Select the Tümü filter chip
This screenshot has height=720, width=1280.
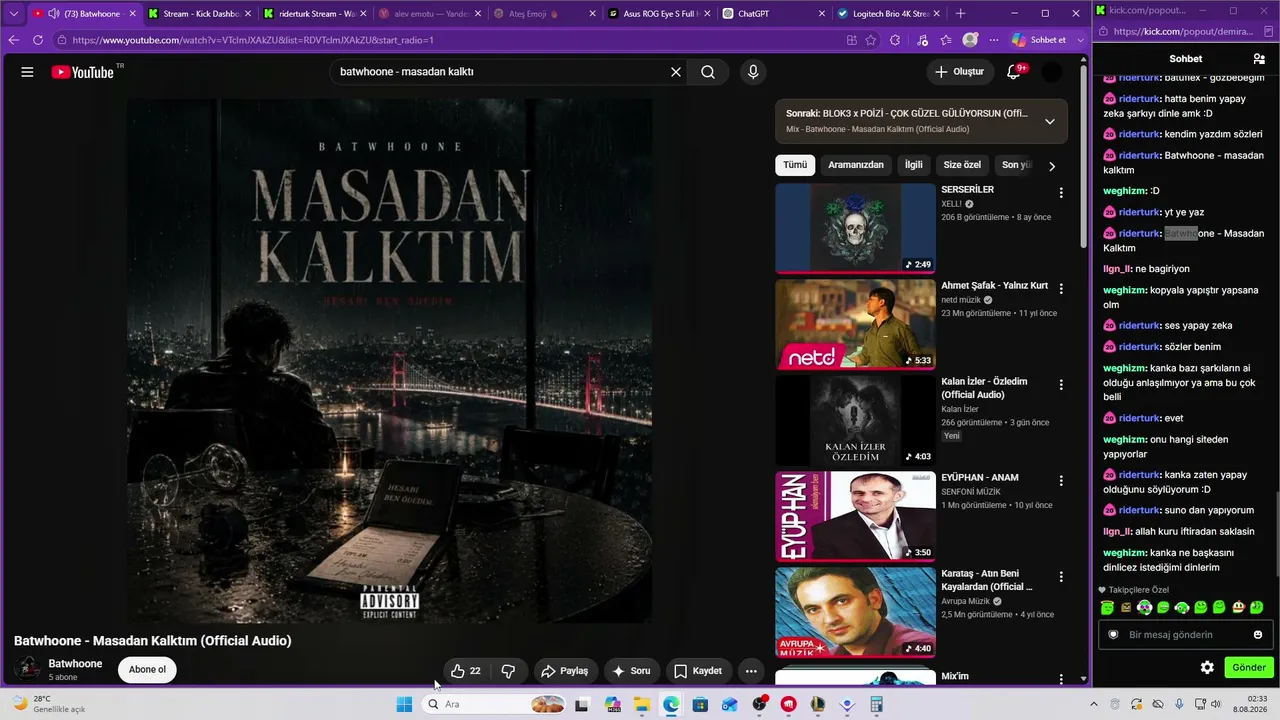795,165
